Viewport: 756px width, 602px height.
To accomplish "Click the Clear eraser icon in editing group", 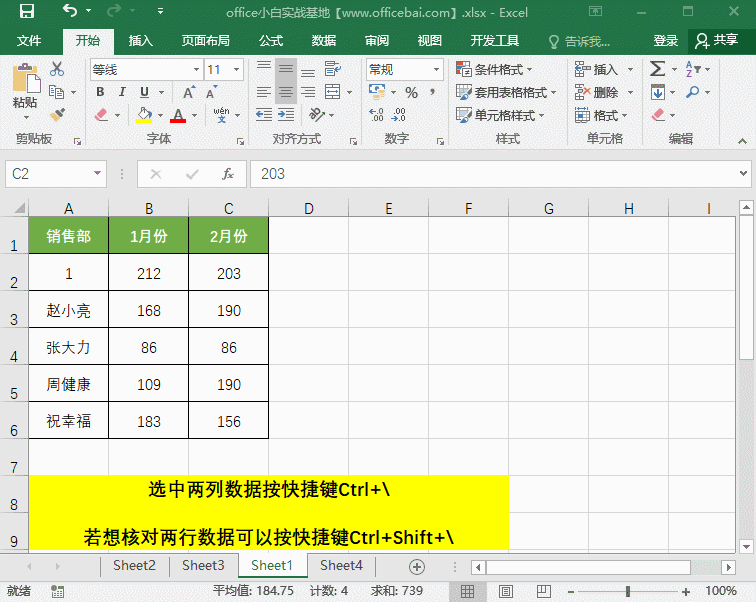I will pyautogui.click(x=658, y=115).
